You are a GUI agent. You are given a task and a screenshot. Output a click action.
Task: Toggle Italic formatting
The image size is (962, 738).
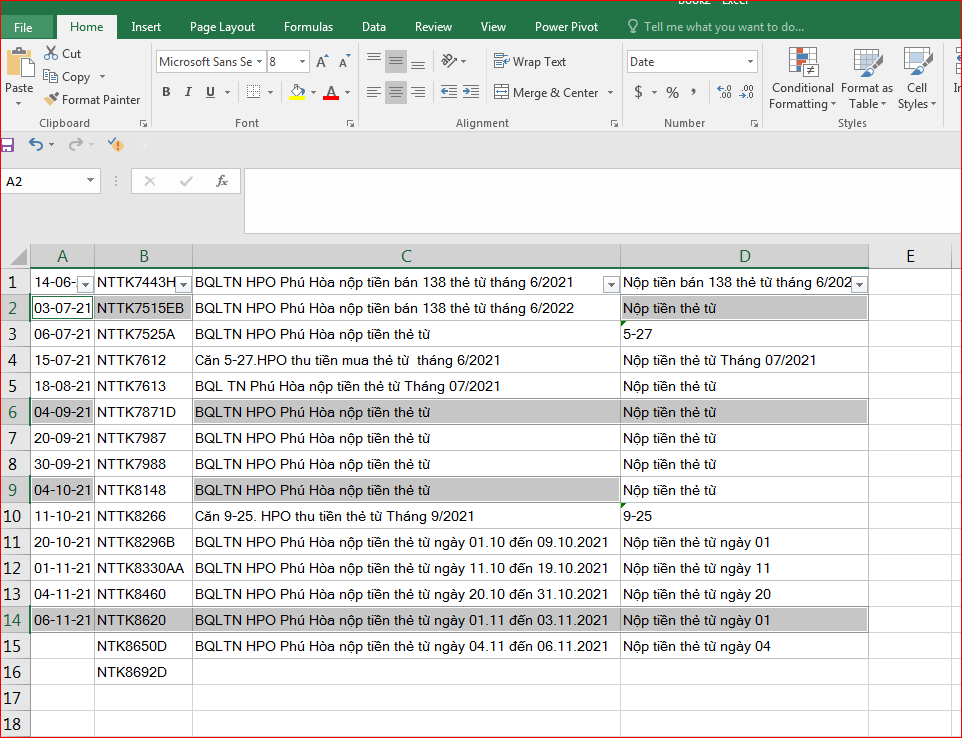tap(188, 92)
